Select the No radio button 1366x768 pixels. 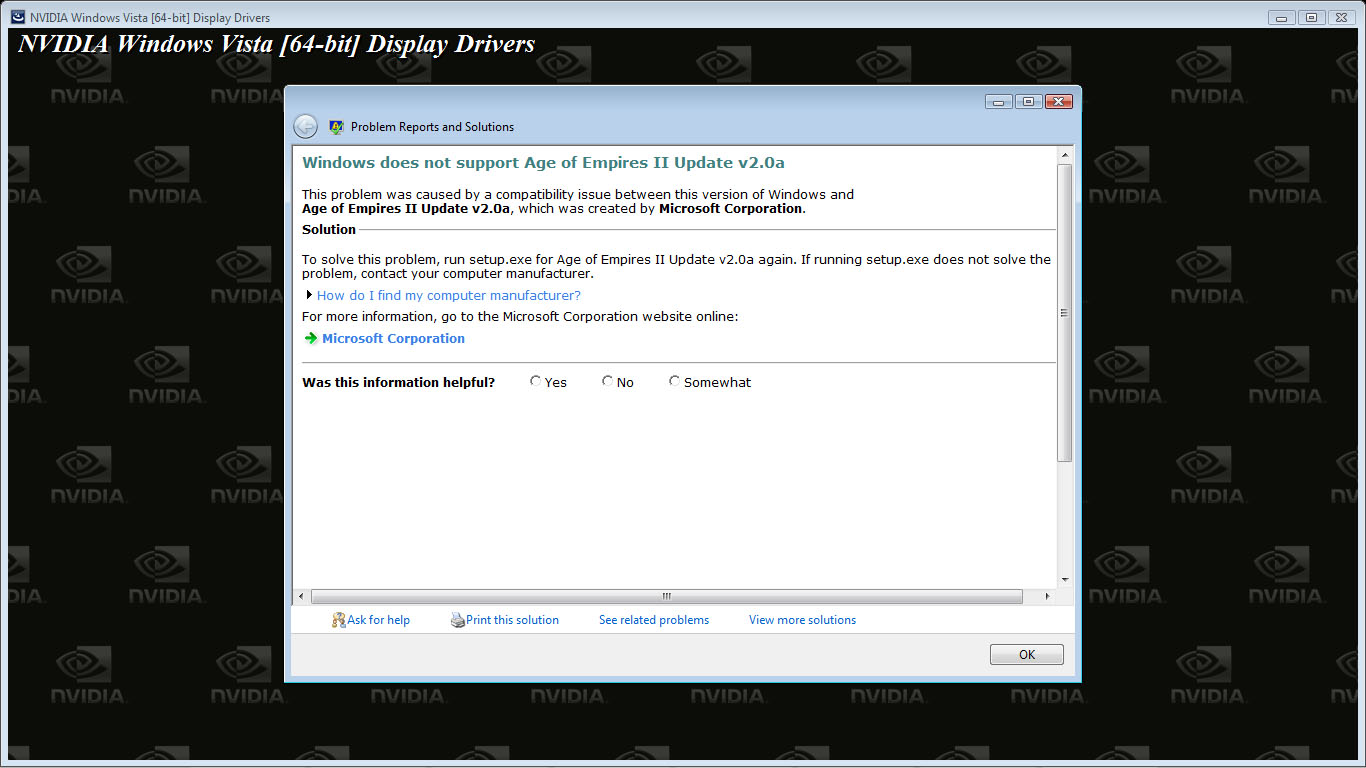[607, 381]
